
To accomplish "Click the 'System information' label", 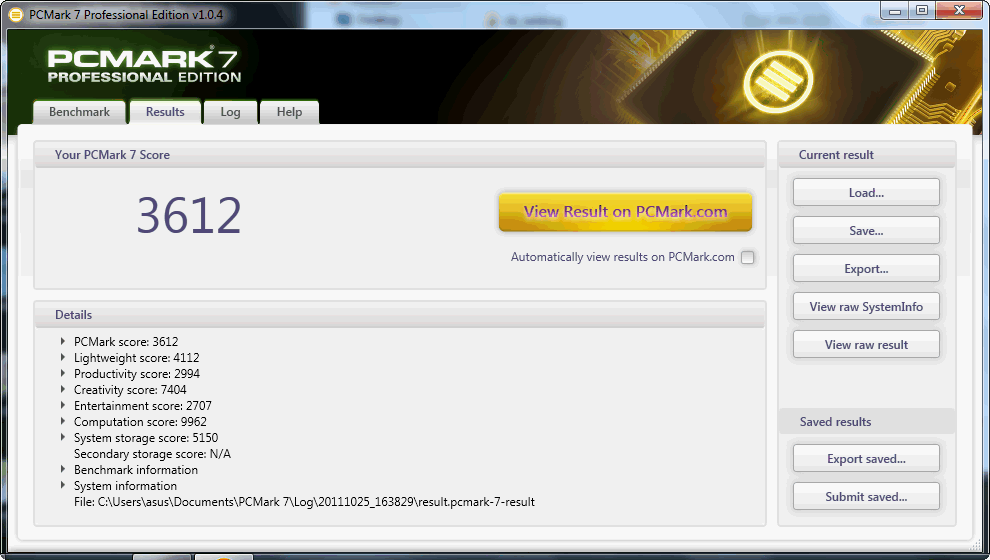I will coord(125,486).
